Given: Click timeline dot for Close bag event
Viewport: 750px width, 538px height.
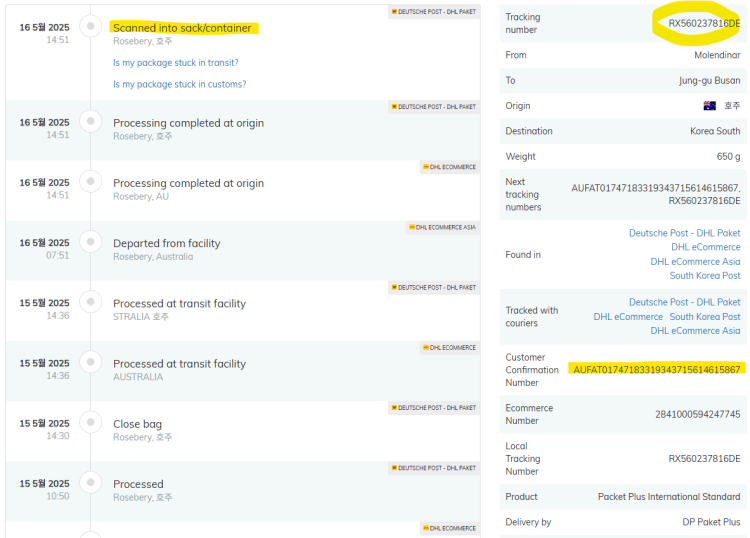Looking at the screenshot, I should tap(90, 422).
